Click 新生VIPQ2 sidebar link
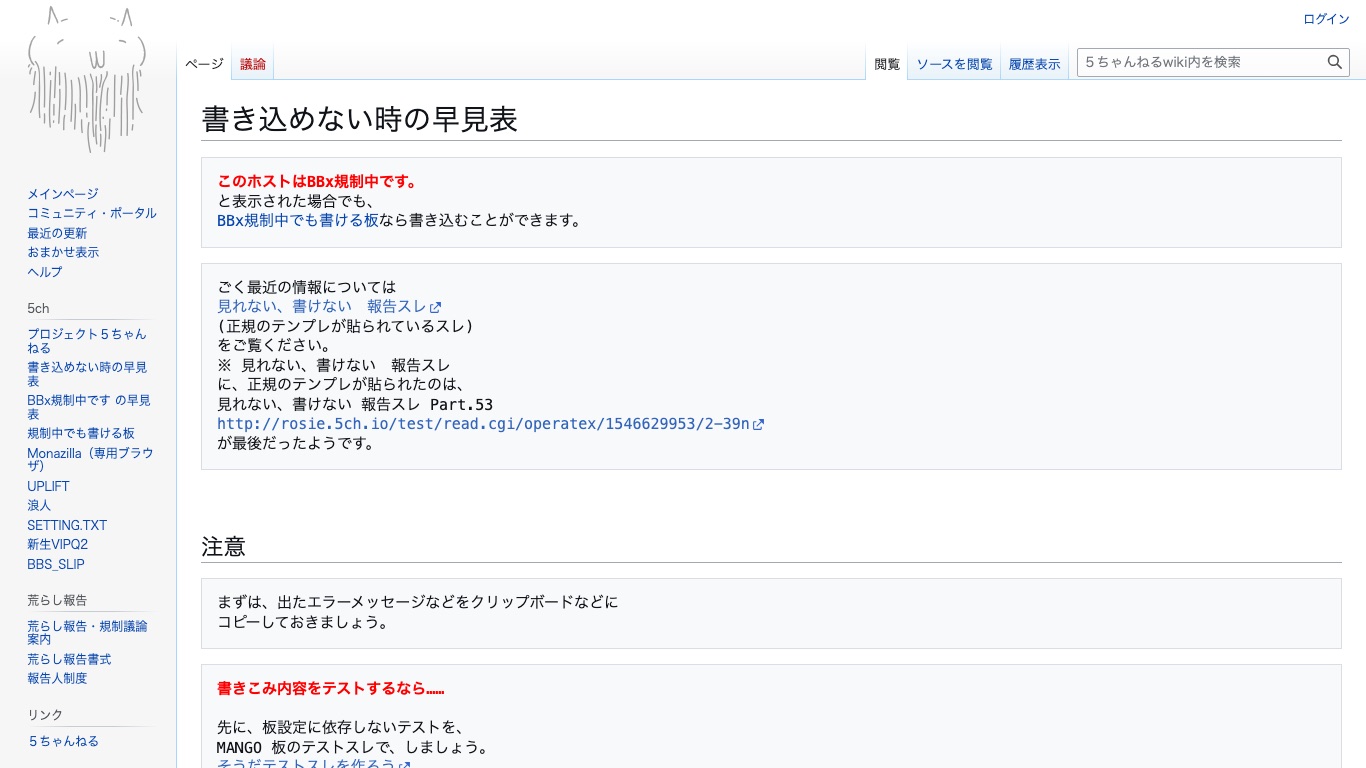Screen dimensions: 1366x768 58,545
